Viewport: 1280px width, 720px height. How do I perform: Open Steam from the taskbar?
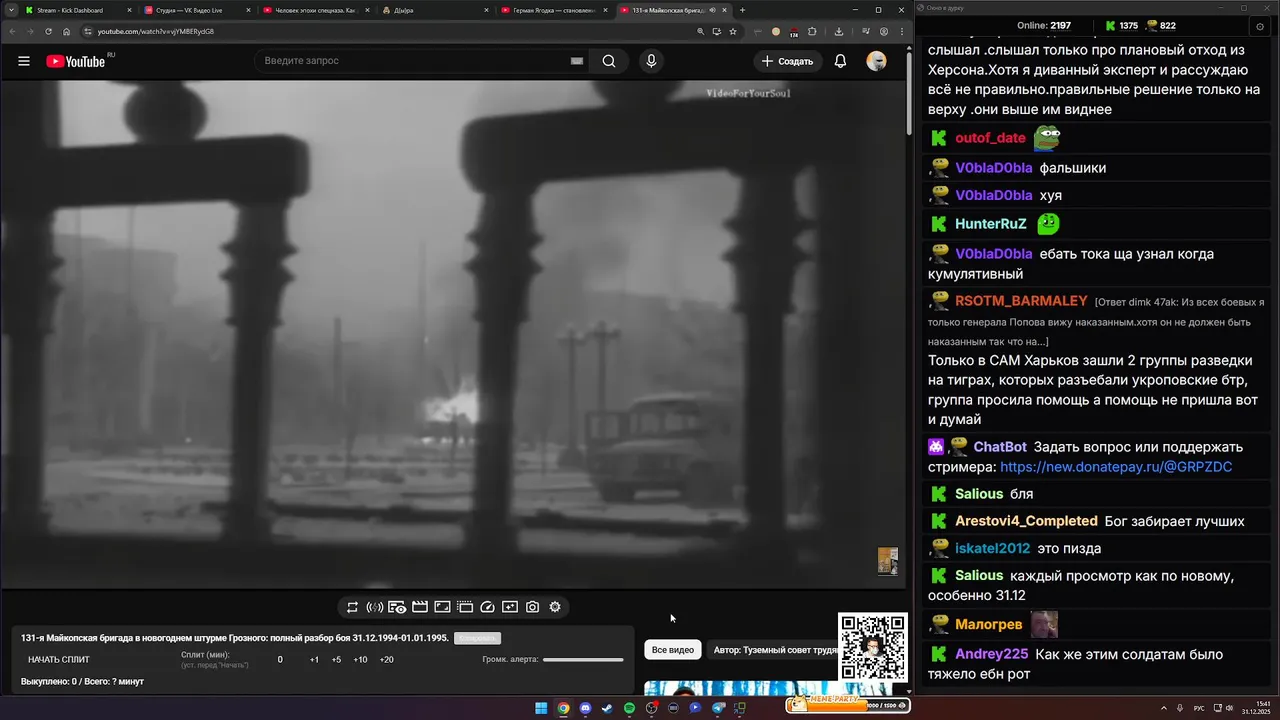(x=607, y=708)
